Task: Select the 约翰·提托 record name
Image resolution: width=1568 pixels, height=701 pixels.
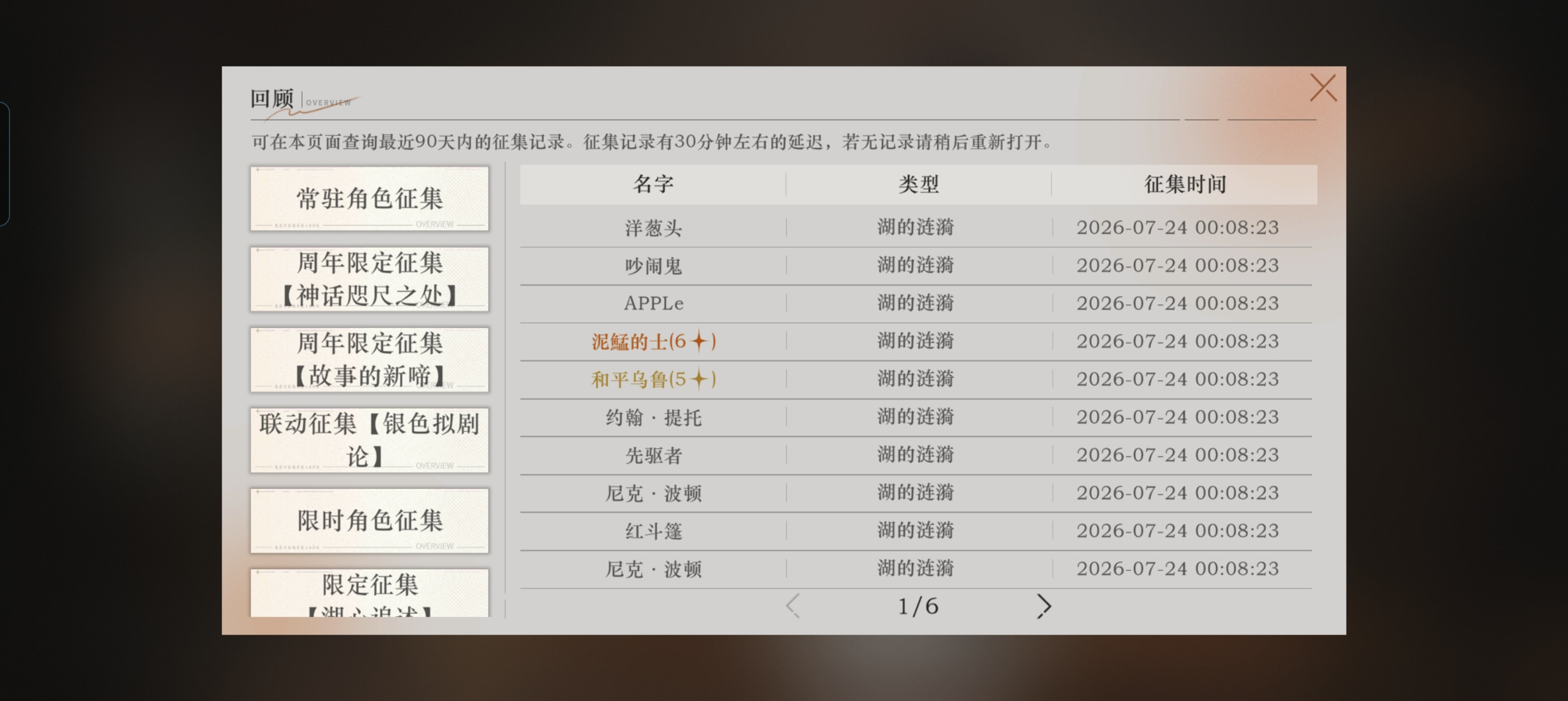Action: point(653,417)
